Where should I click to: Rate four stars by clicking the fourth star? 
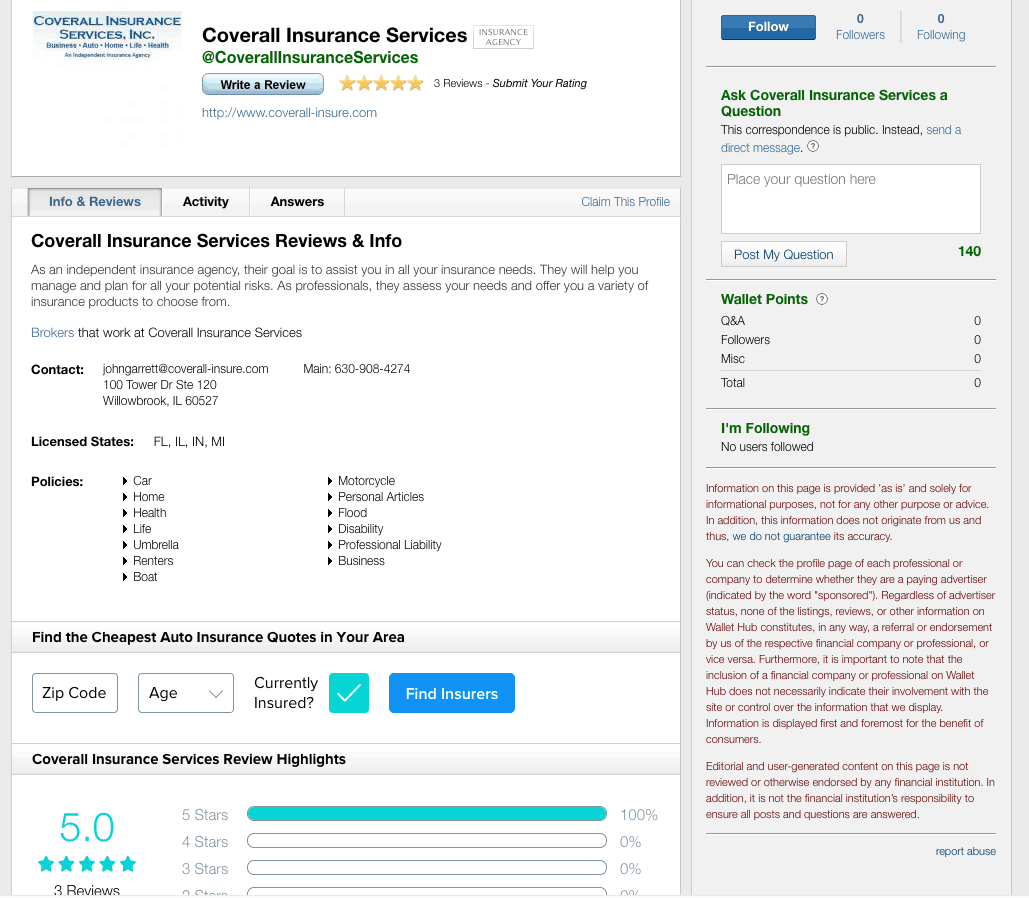tap(396, 83)
